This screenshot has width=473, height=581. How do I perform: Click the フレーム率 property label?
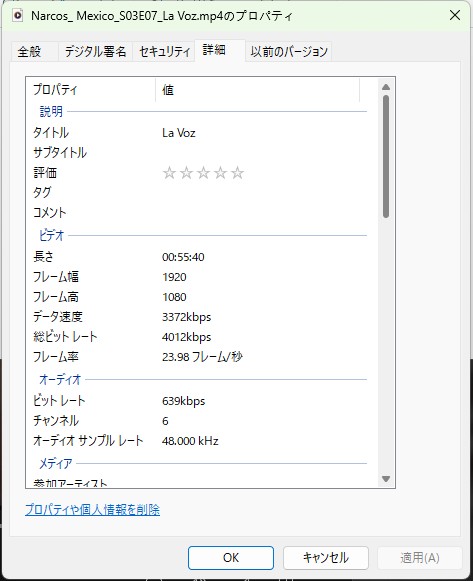pyautogui.click(x=56, y=357)
